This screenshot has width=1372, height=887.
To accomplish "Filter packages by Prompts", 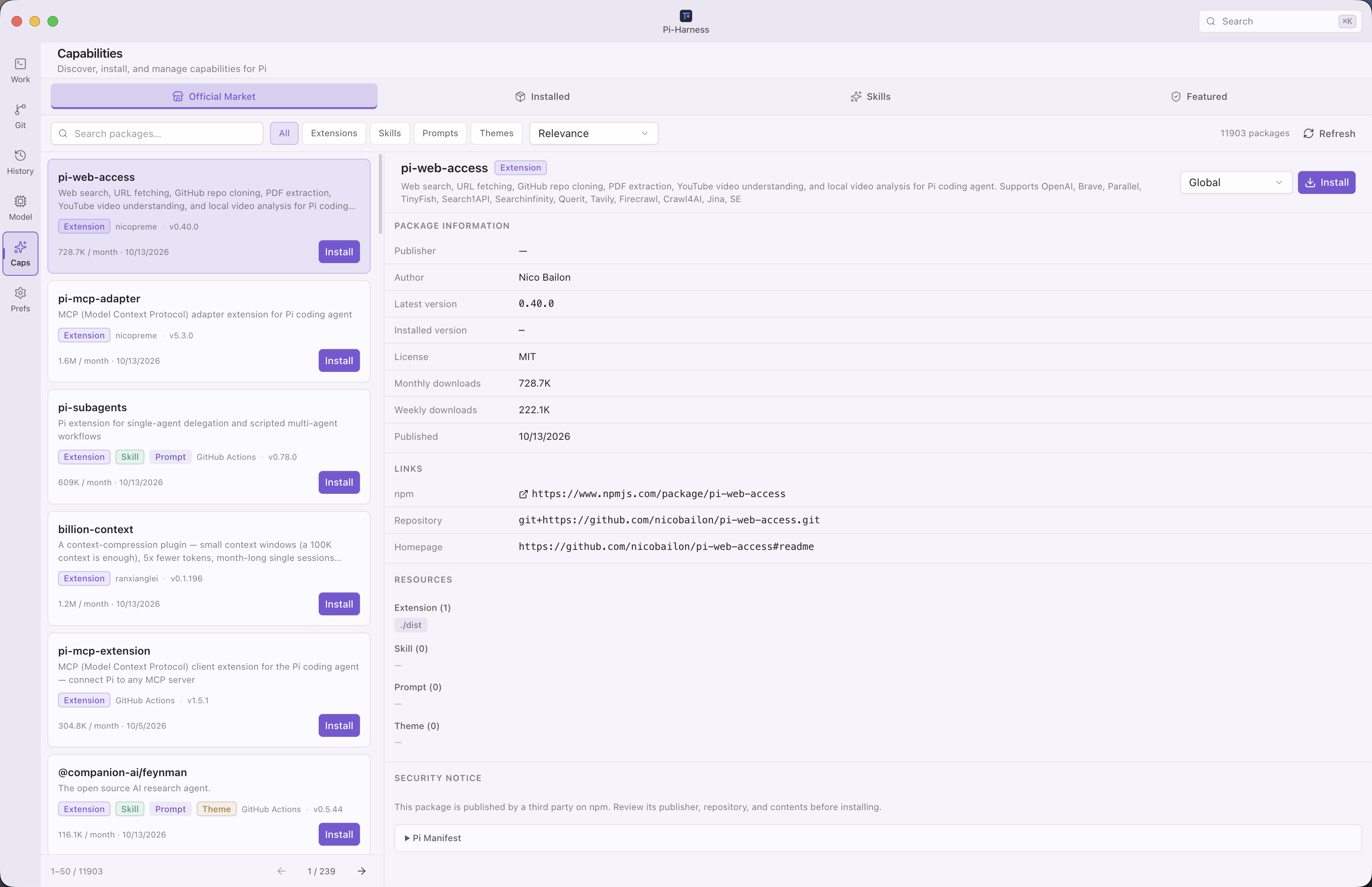I will 440,133.
